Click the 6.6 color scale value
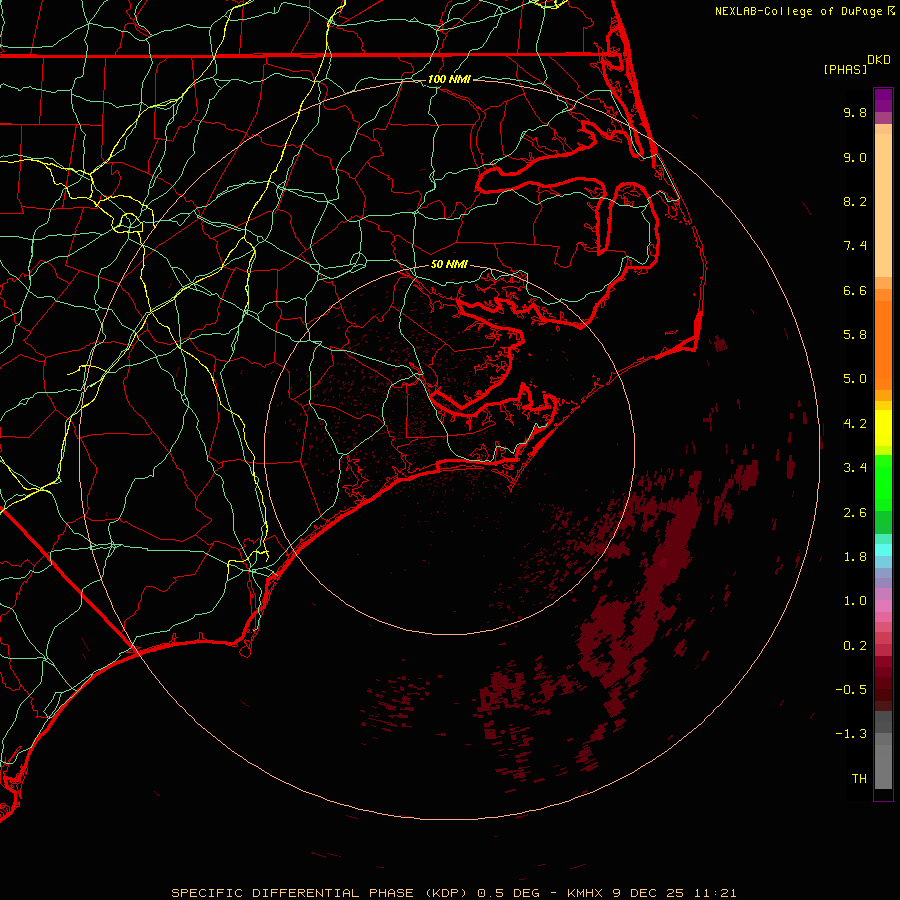Viewport: 900px width, 900px height. click(x=855, y=290)
